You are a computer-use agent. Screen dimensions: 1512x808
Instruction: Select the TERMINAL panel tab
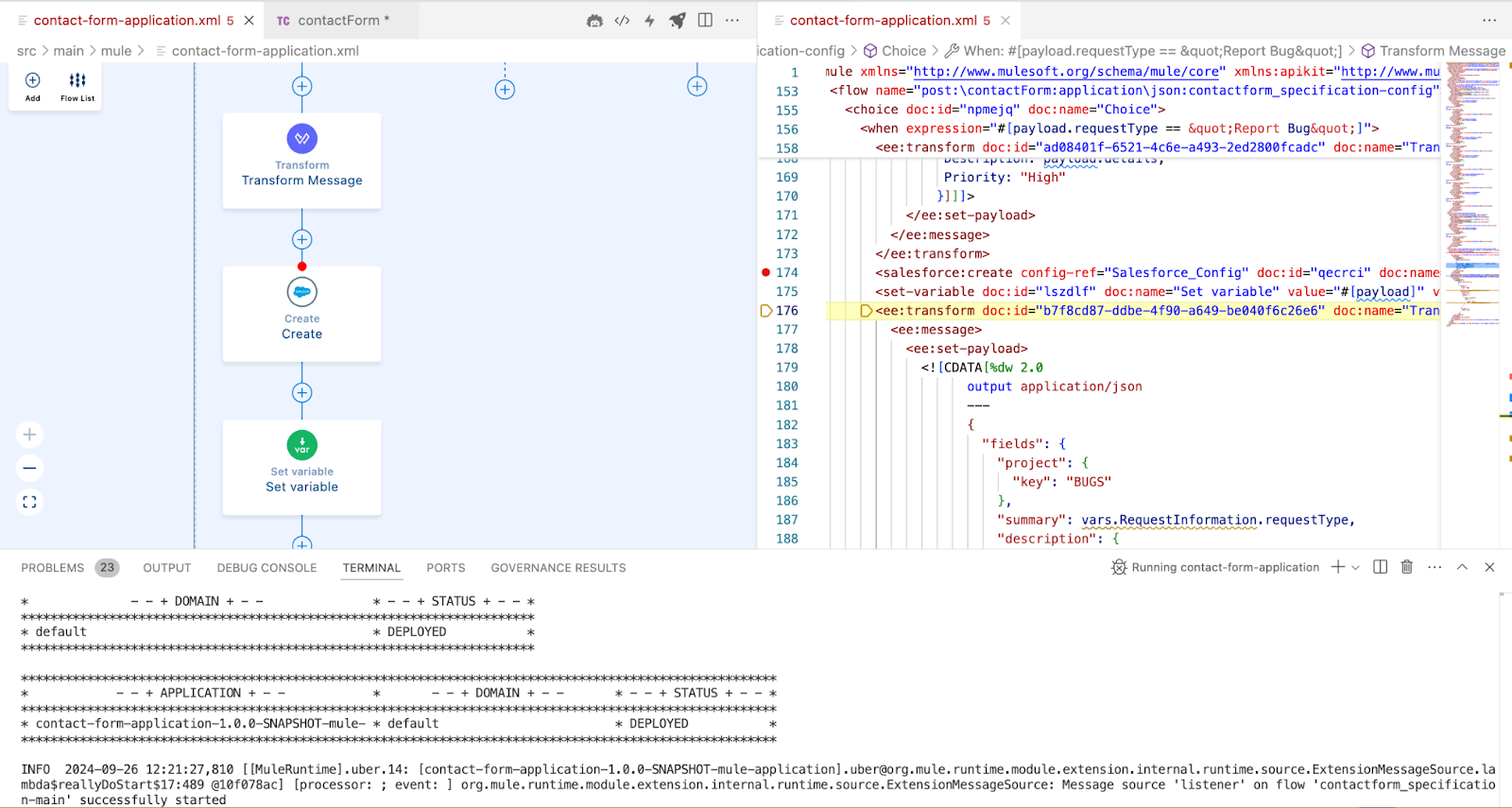(371, 568)
